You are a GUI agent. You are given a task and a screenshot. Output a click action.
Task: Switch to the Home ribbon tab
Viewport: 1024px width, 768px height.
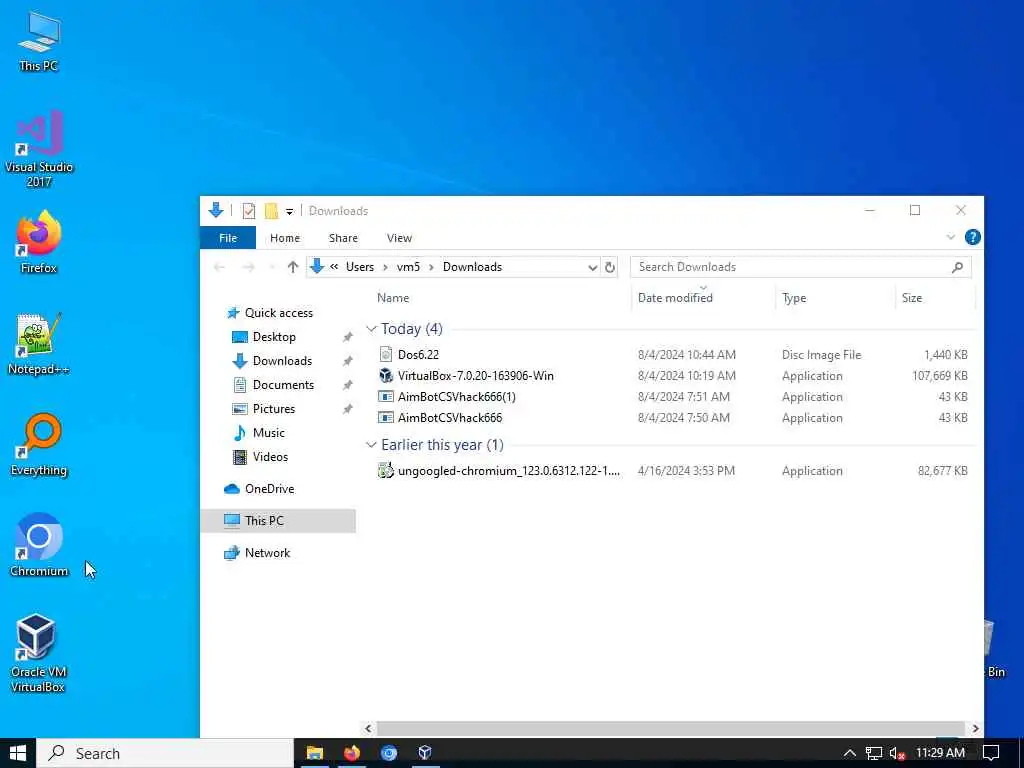pos(285,238)
